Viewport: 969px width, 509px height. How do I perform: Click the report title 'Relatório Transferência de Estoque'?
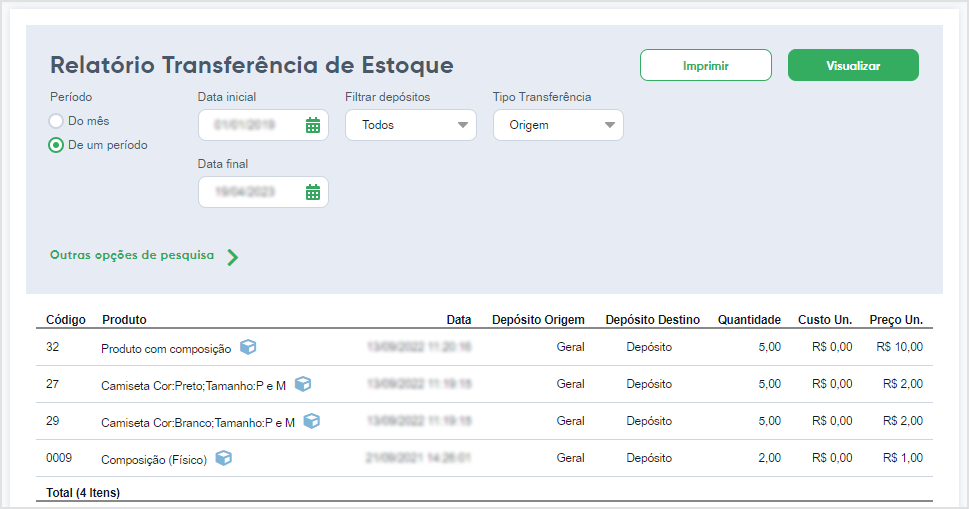[x=252, y=65]
